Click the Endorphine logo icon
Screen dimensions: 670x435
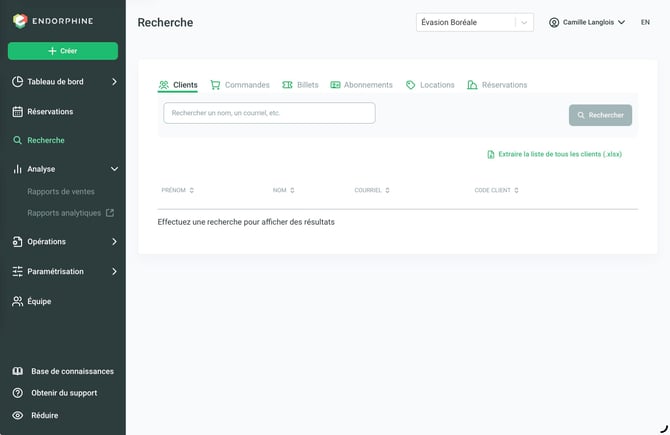click(20, 21)
